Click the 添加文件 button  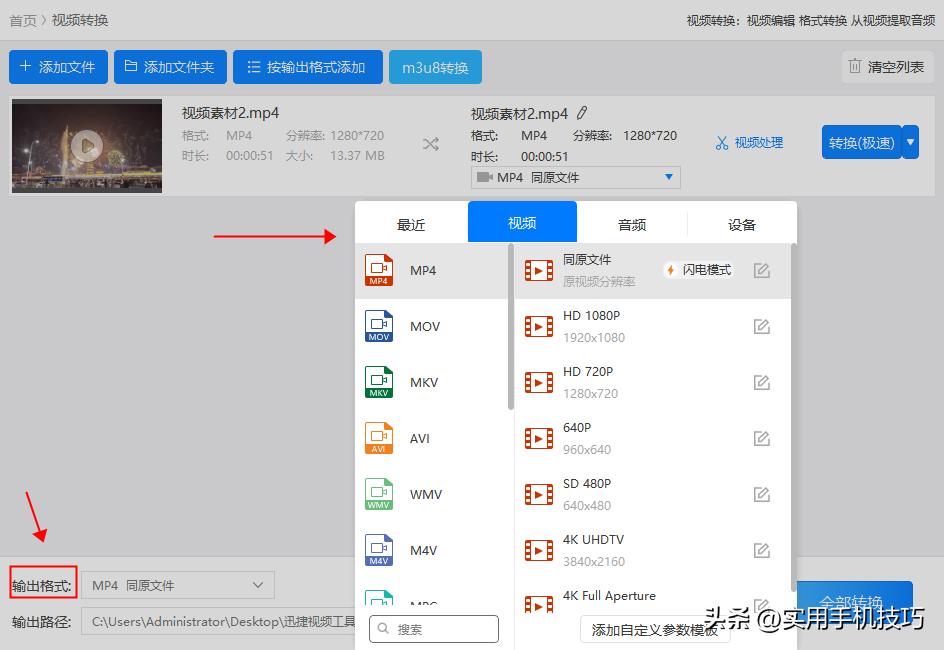pos(58,66)
